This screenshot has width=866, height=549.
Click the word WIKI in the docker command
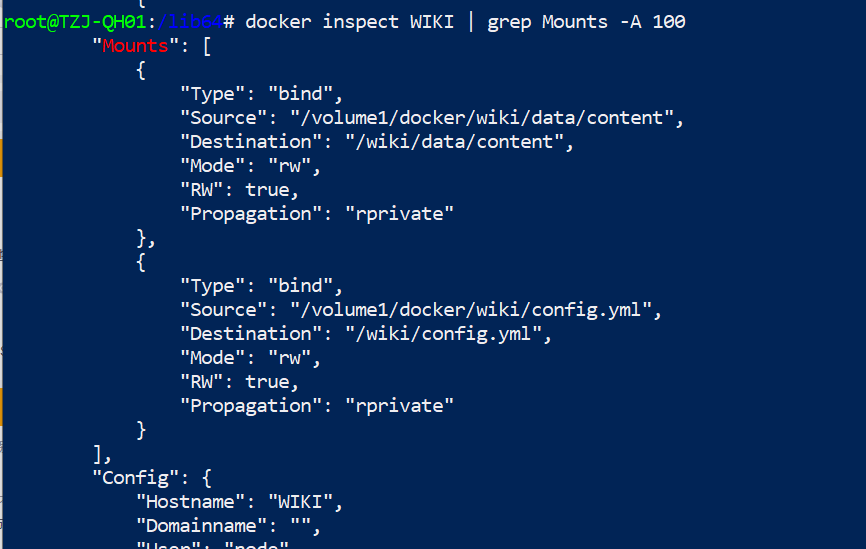pyautogui.click(x=431, y=22)
